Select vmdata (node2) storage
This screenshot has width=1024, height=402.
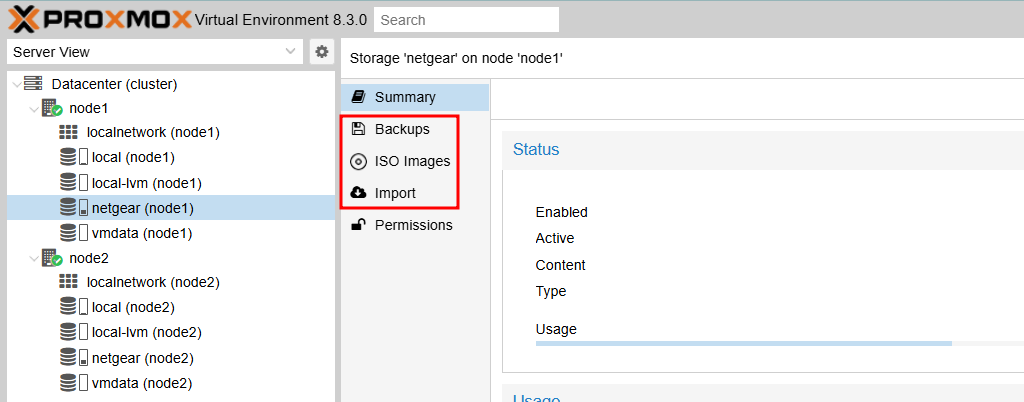(142, 383)
